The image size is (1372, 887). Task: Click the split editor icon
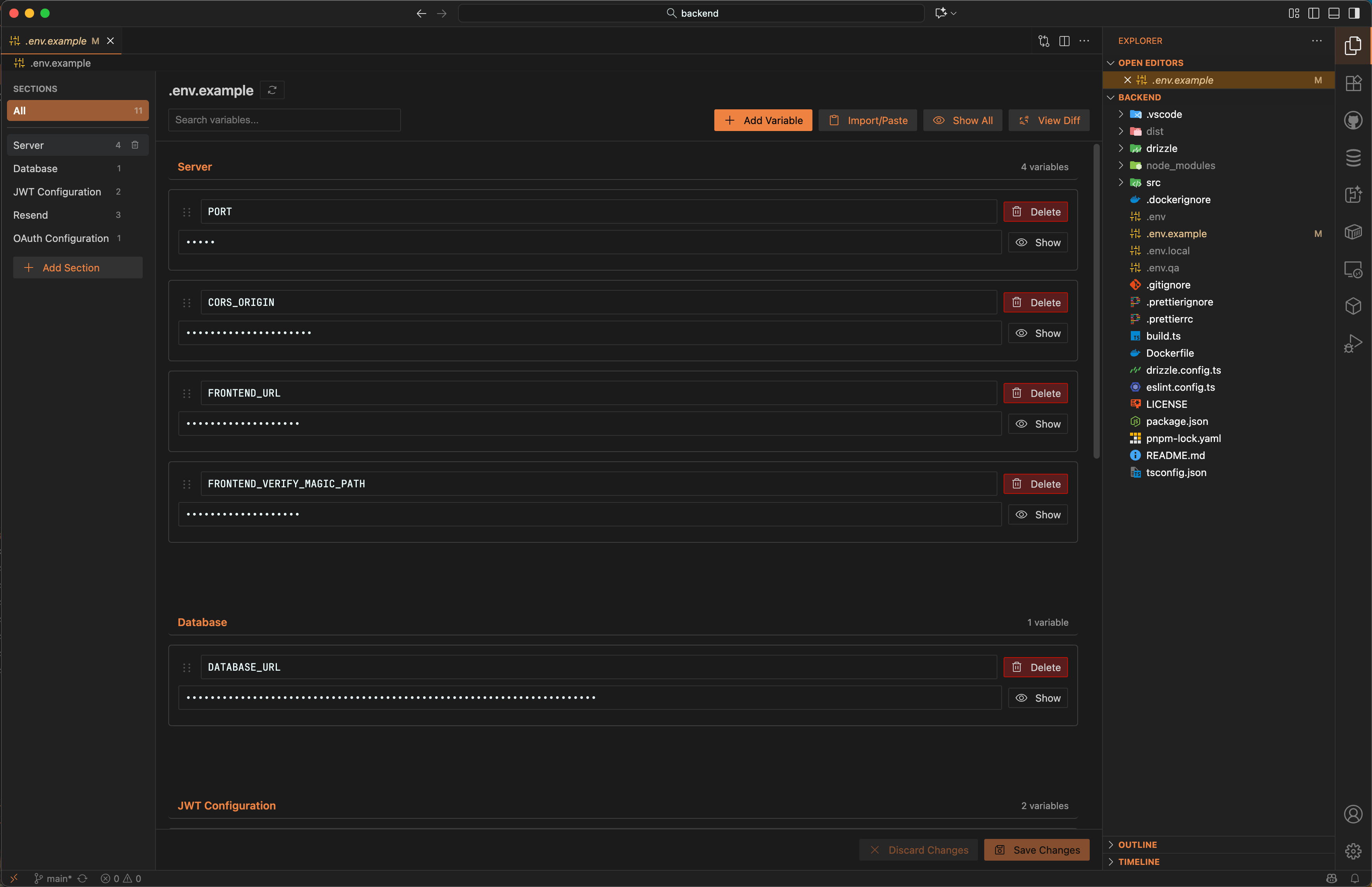[x=1064, y=41]
